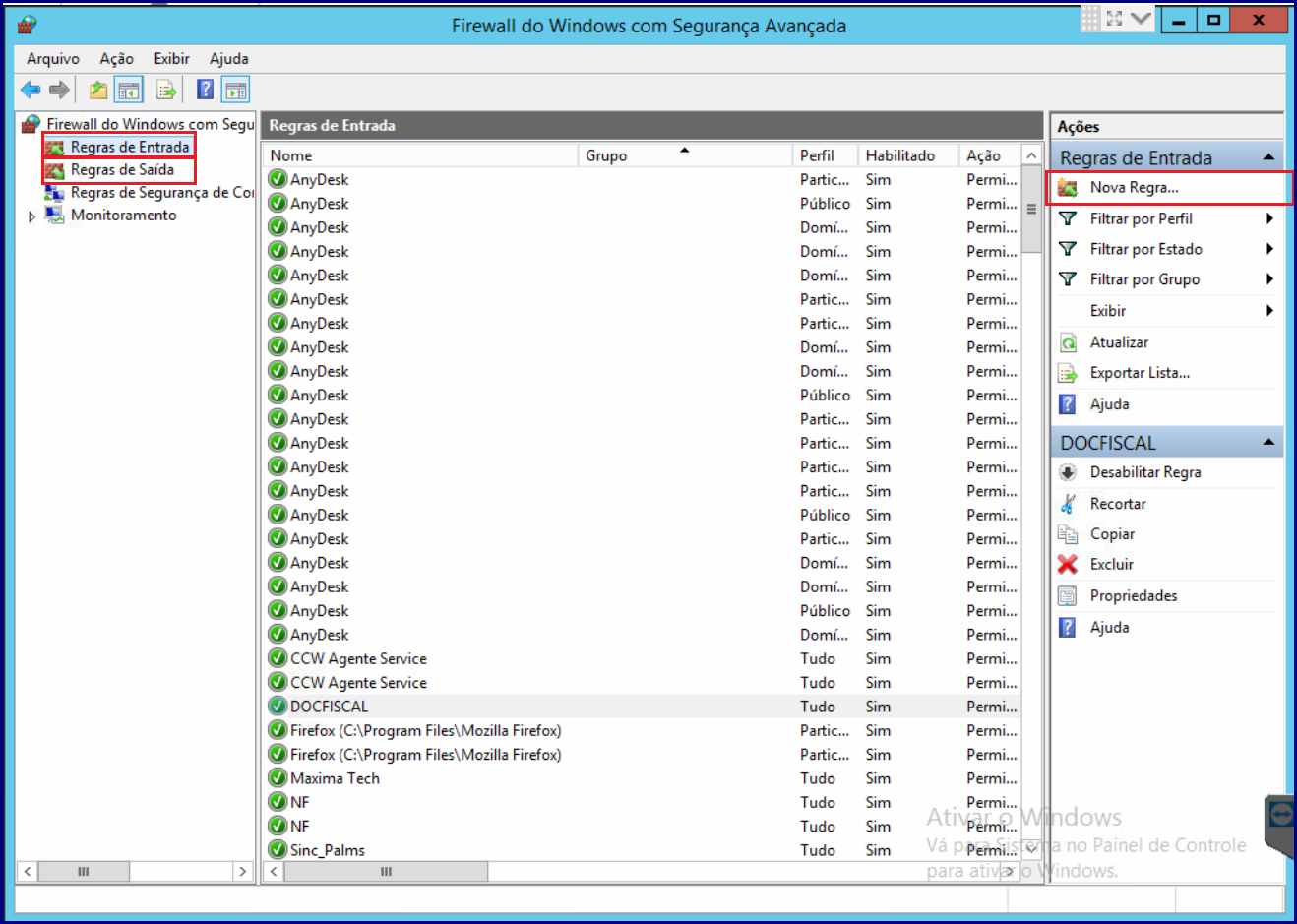Screen dimensions: 1297x924
Task: Toggle the Action pane toolbar icon
Action: (235, 90)
